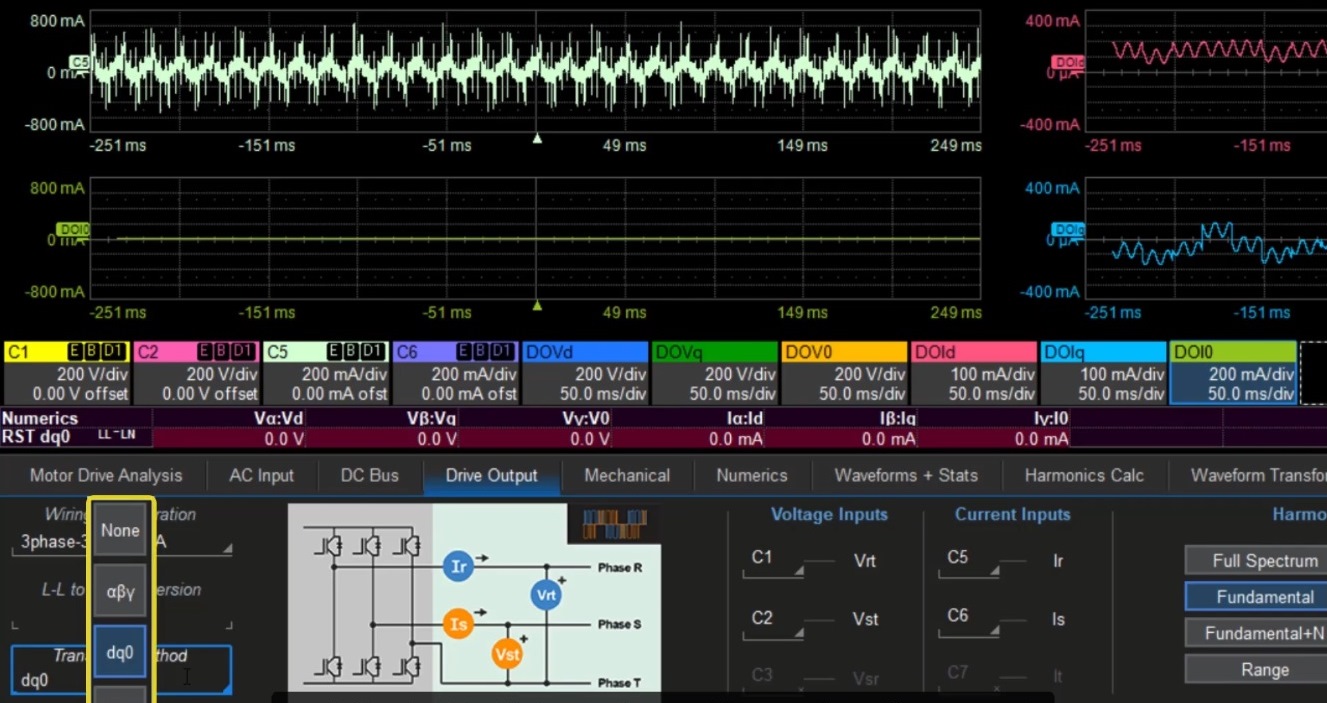
Task: Select the Full Spectrum harmonic filter
Action: tap(1264, 561)
